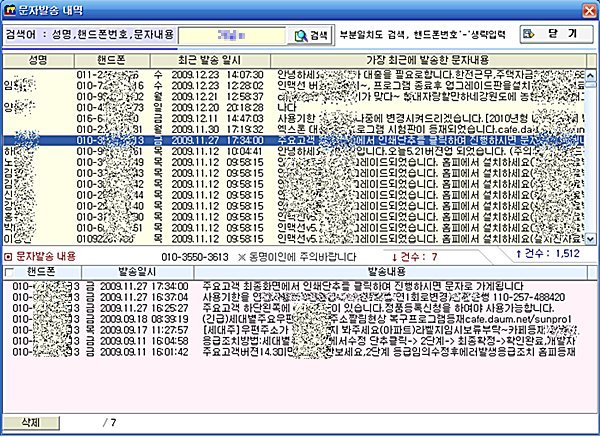Viewport: 600px width, 437px height.
Task: Sort by upper 핸드폰 column header
Action: (x=112, y=60)
